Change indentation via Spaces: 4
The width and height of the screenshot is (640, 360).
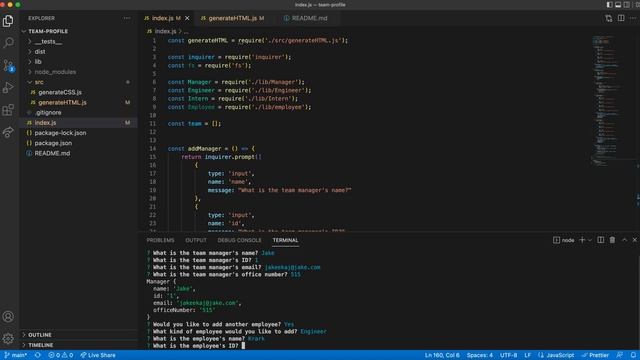(480, 355)
